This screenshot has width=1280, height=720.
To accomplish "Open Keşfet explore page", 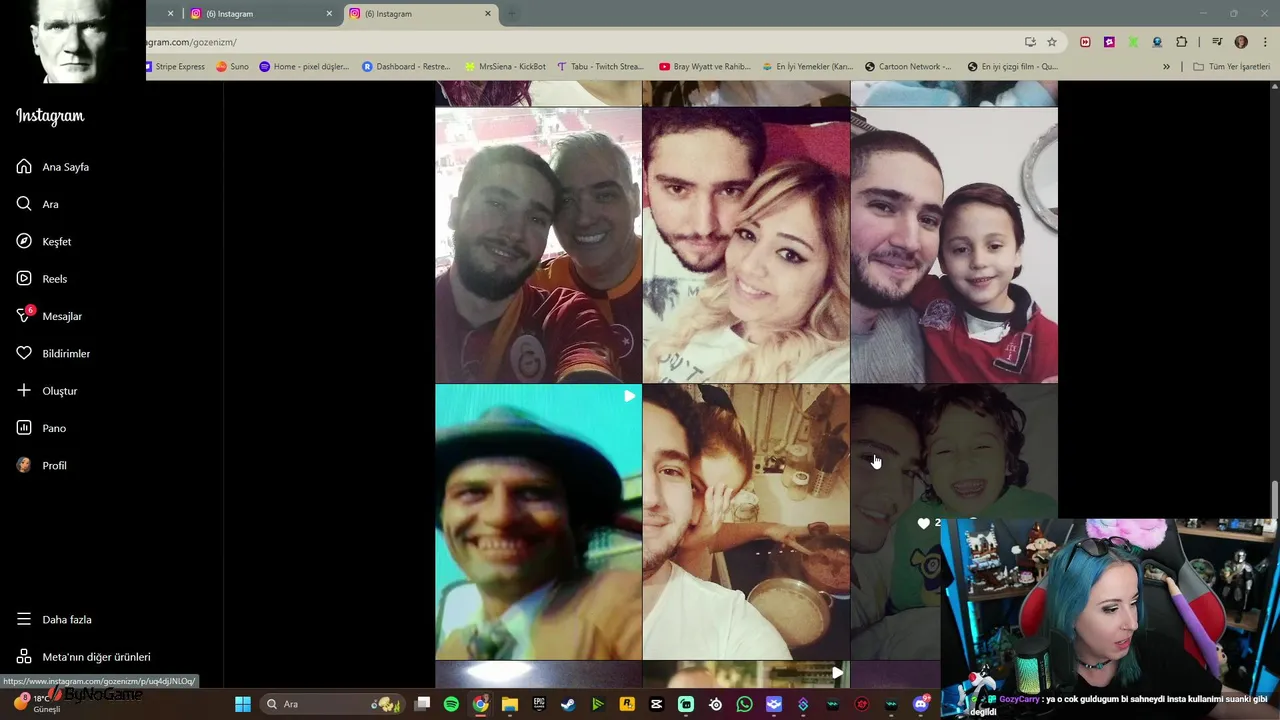I will click(44, 241).
